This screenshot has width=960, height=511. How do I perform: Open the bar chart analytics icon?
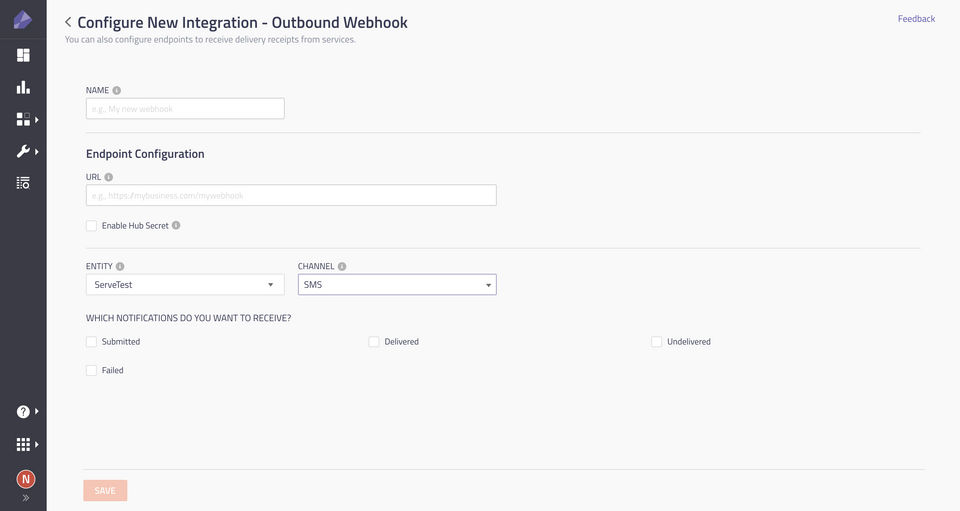pyautogui.click(x=23, y=87)
